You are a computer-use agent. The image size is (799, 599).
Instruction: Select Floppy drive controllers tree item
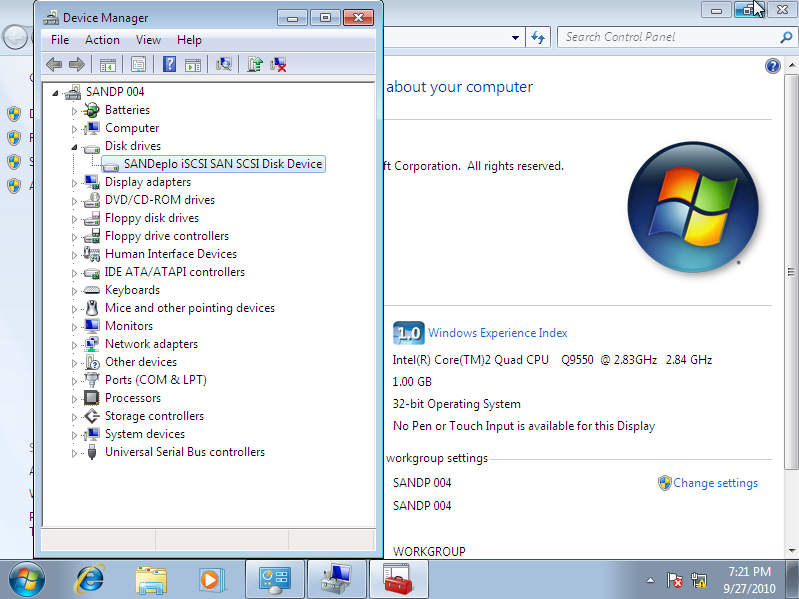tap(167, 236)
